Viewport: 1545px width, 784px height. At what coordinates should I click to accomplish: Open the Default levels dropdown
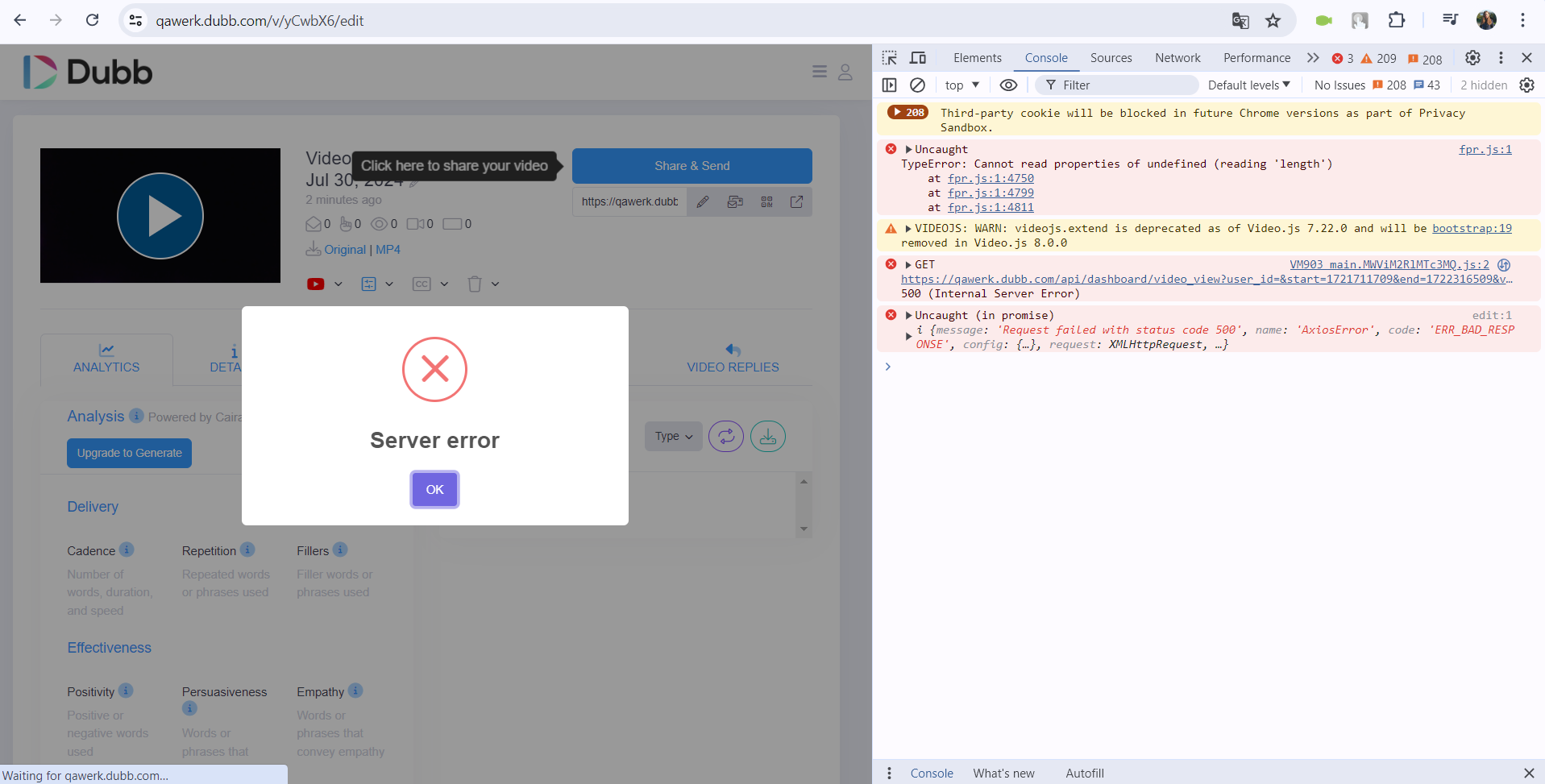click(x=1248, y=85)
